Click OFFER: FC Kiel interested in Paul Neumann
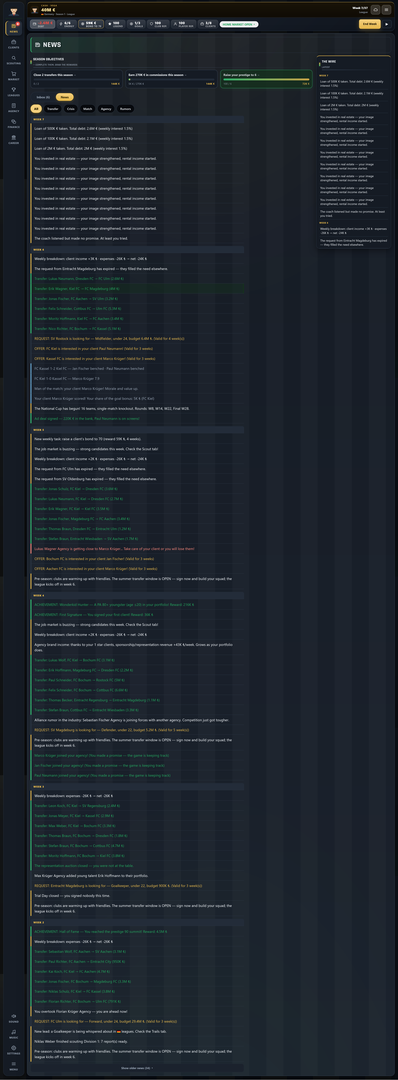 click(x=138, y=349)
